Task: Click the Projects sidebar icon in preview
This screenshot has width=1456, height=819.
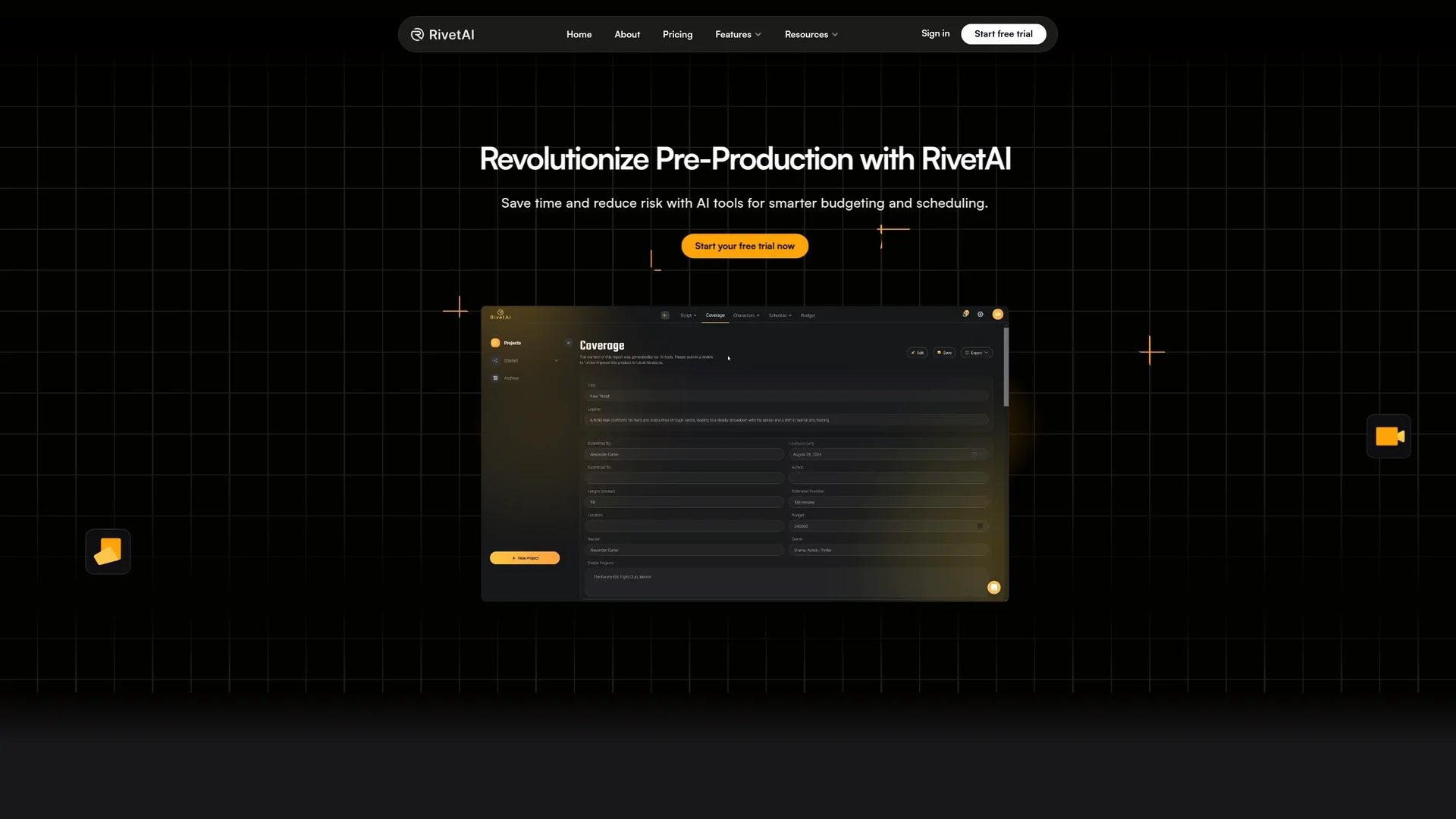Action: [495, 343]
